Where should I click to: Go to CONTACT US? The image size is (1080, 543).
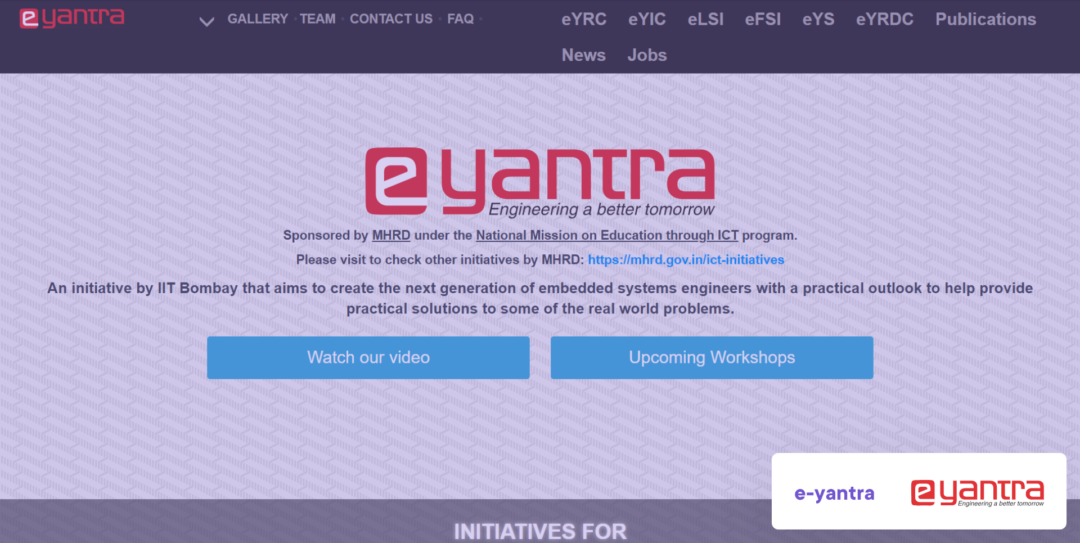click(391, 19)
